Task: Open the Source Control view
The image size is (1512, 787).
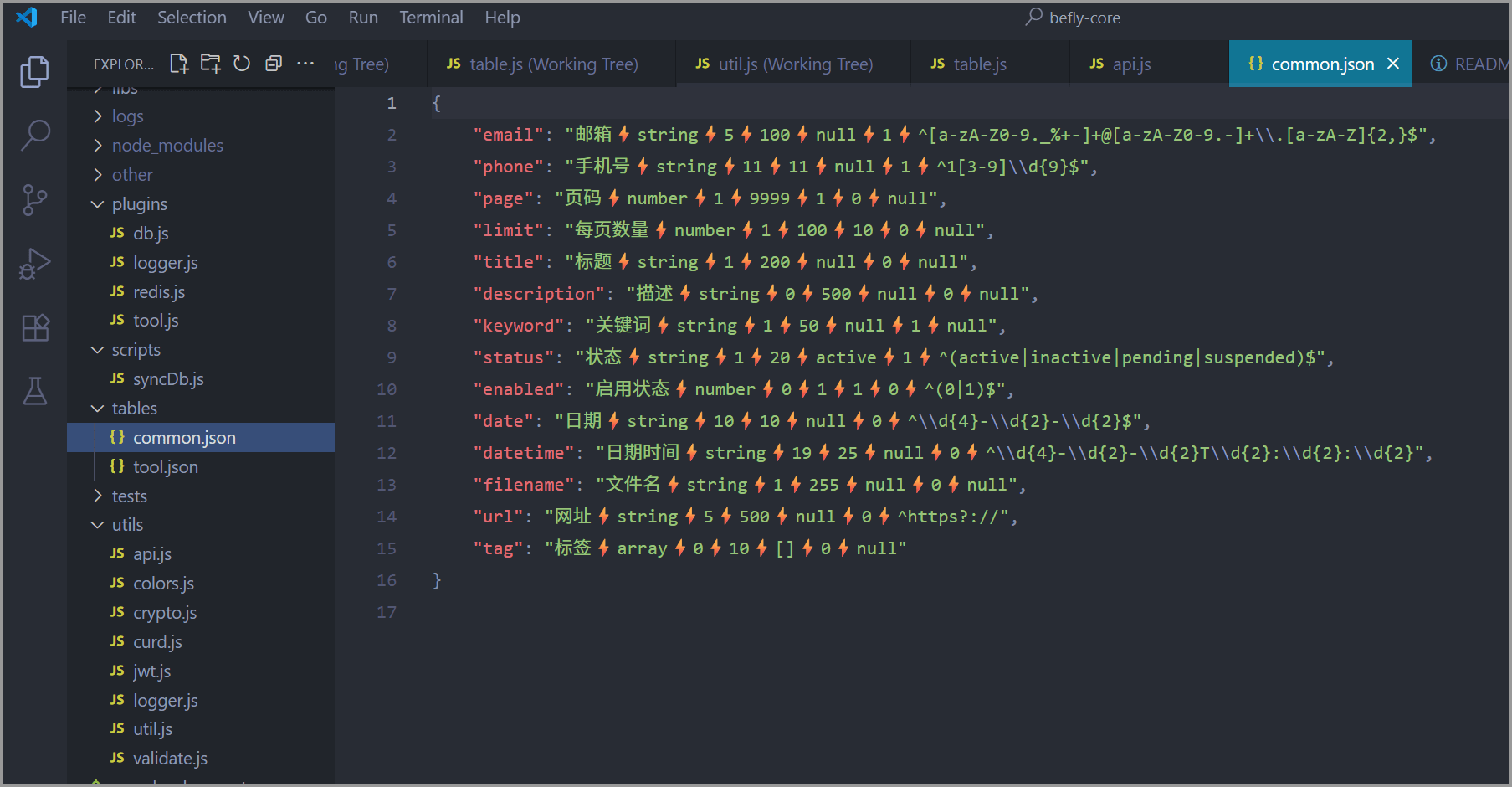Action: [34, 199]
